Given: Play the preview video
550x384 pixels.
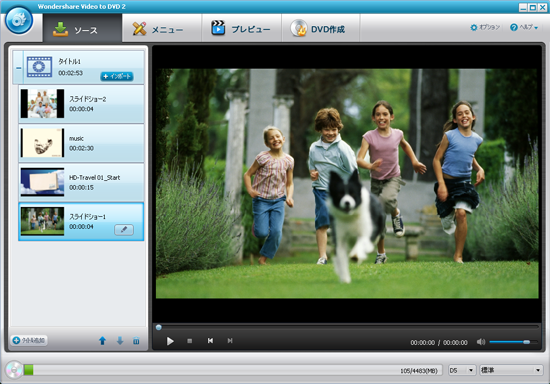Looking at the screenshot, I should point(170,341).
